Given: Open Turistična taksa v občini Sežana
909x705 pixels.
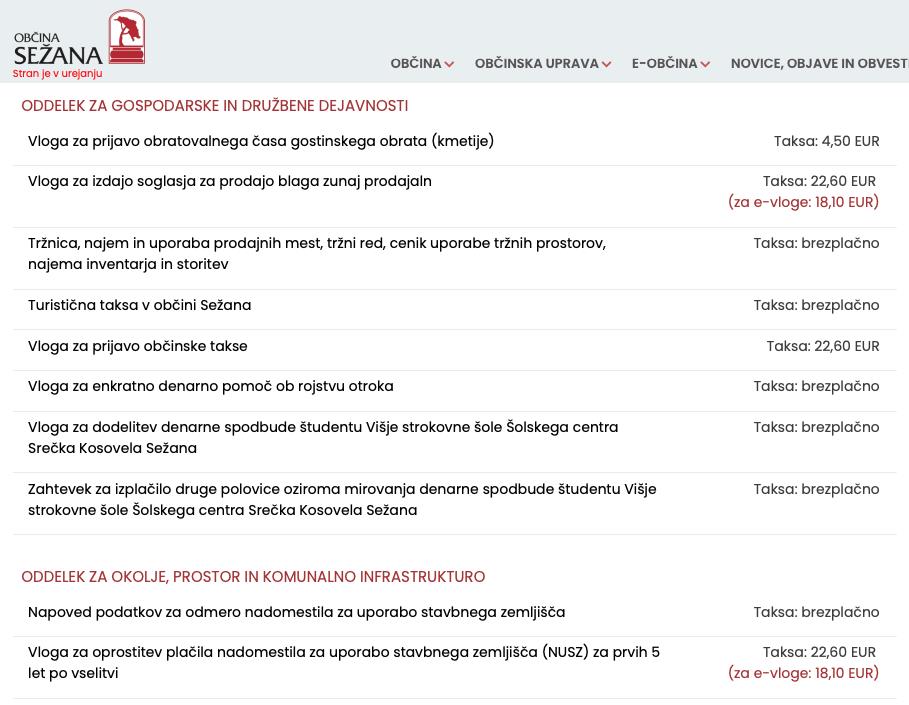Looking at the screenshot, I should click(140, 305).
